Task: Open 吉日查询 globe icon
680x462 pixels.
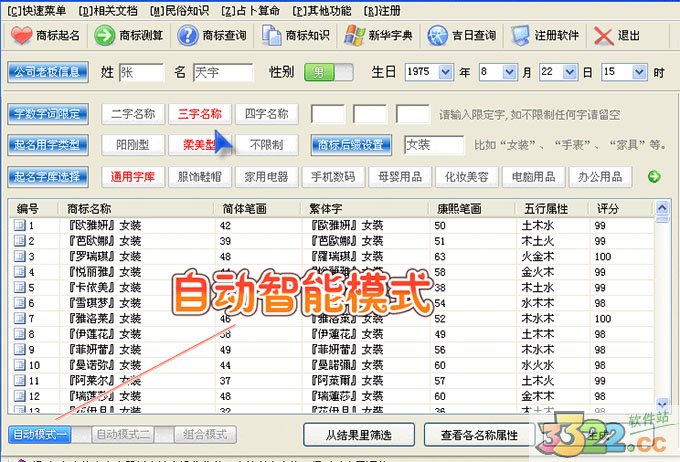Action: [x=437, y=36]
